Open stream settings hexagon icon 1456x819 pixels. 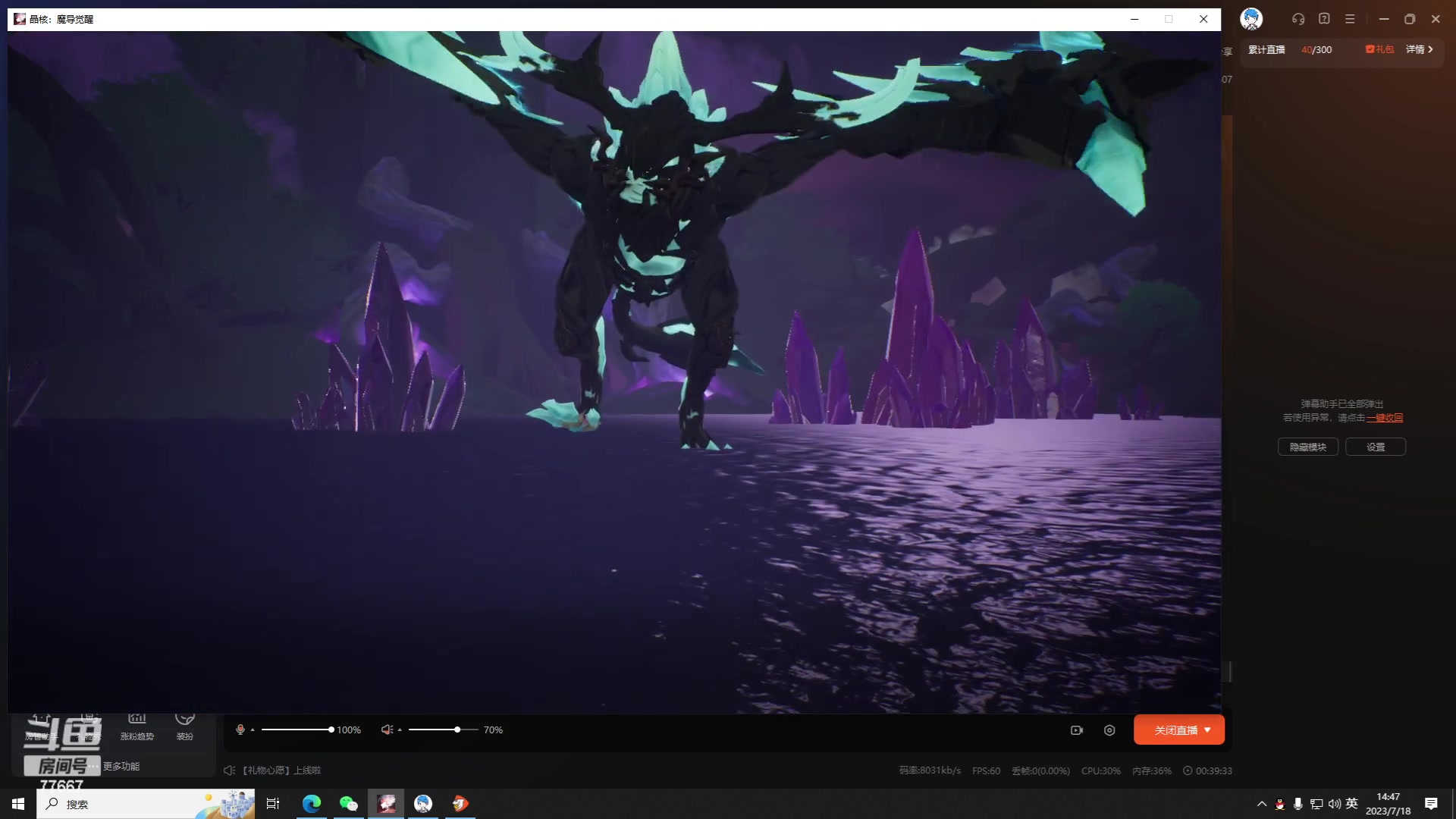[1109, 730]
